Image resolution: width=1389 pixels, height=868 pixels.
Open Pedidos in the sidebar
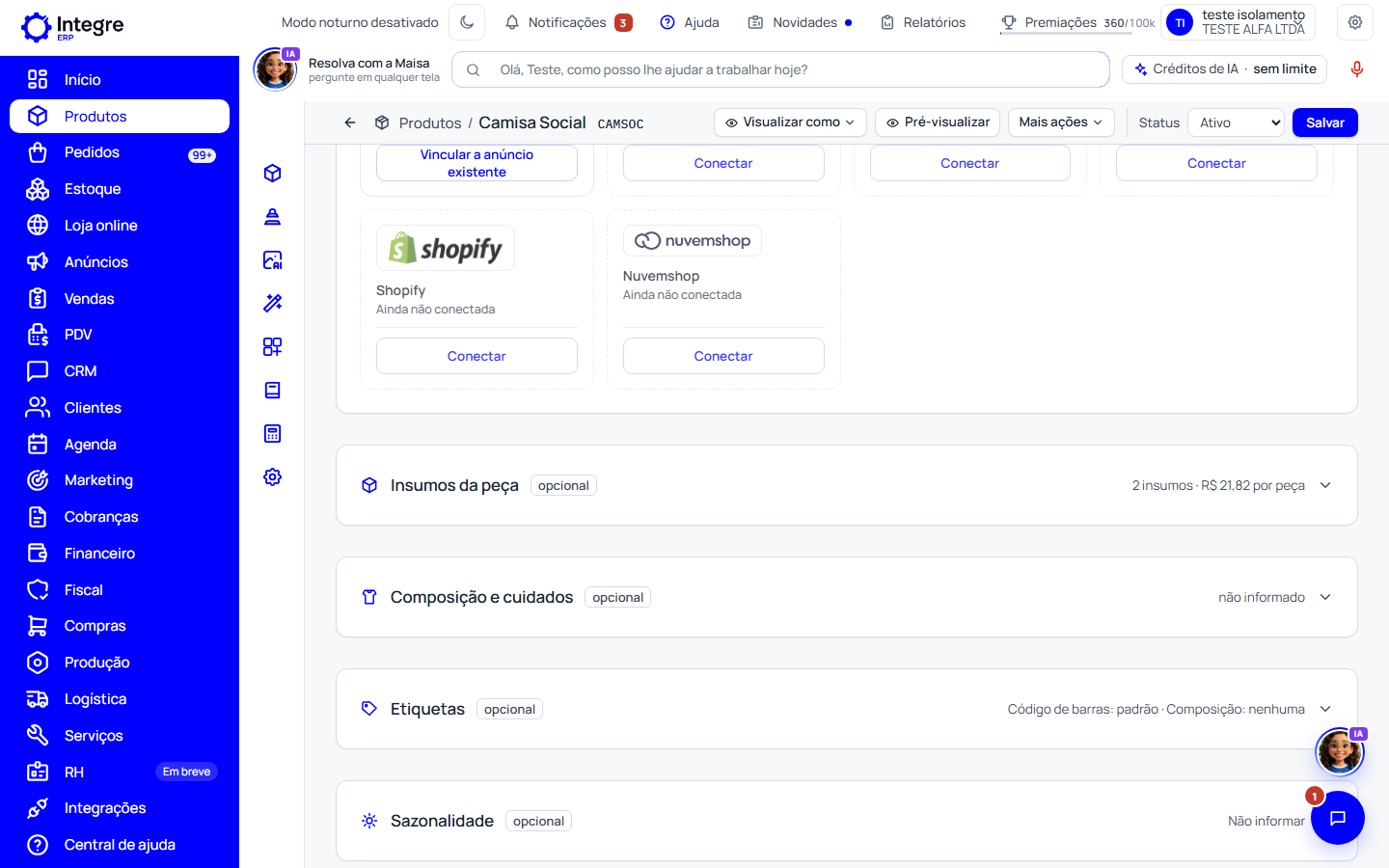[x=120, y=152]
